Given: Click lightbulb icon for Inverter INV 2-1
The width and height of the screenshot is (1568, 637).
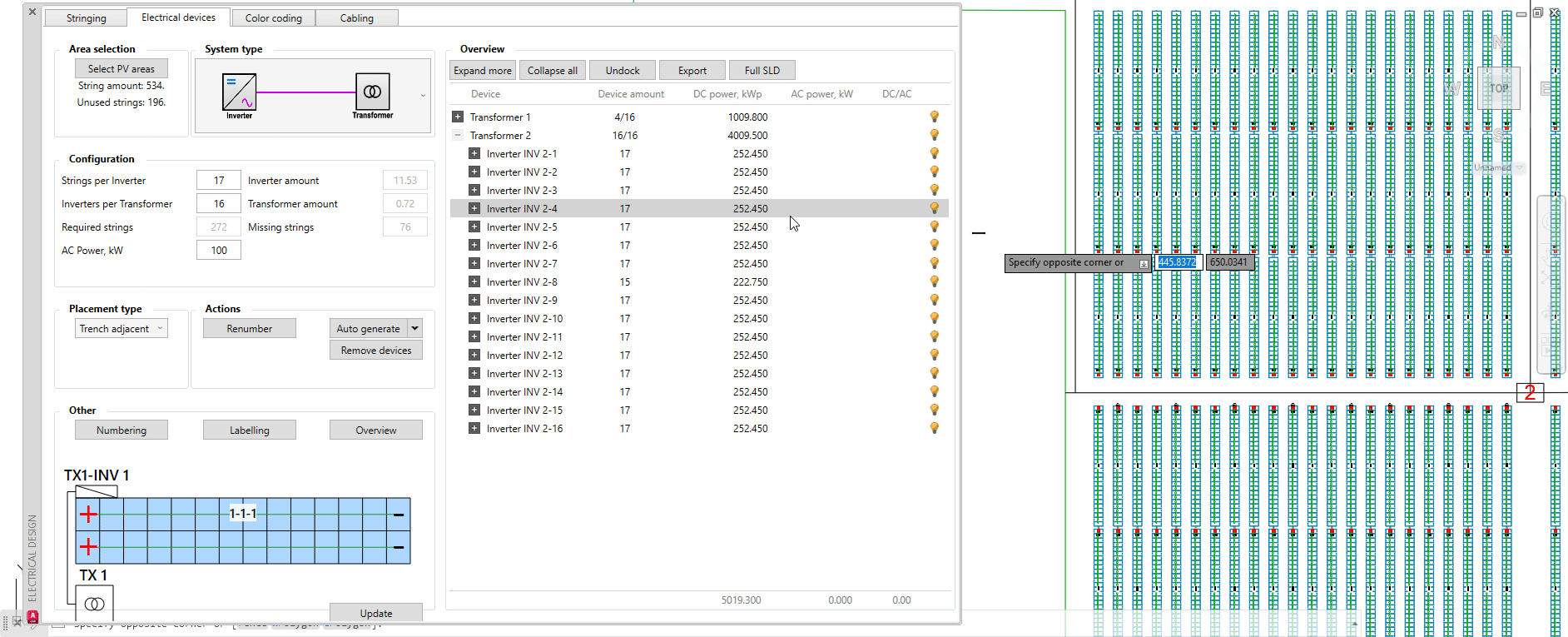Looking at the screenshot, I should (934, 153).
